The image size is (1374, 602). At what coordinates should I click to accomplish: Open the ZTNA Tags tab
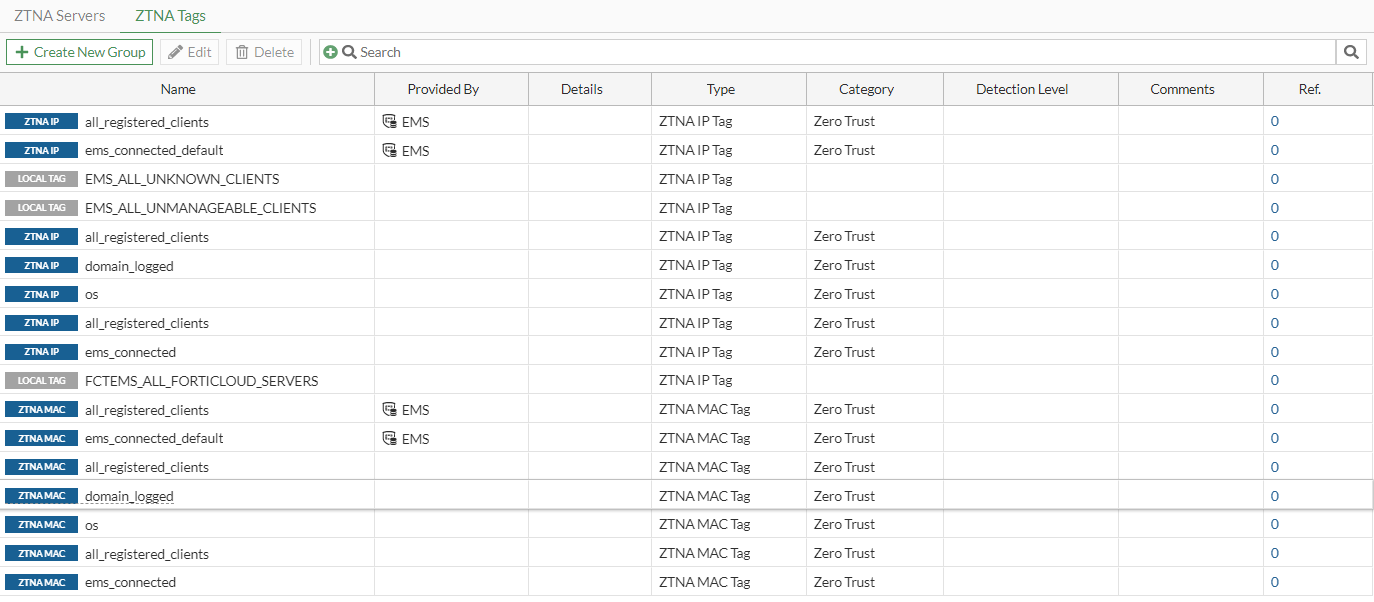click(170, 15)
